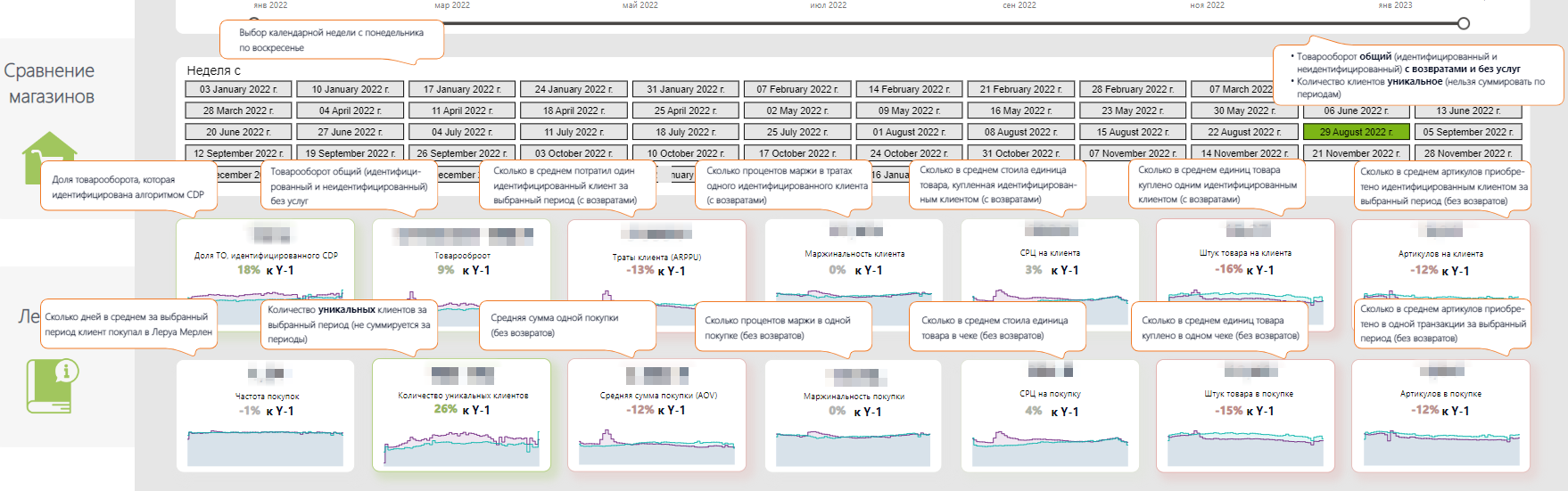Select week 02 May 2022
Image resolution: width=1568 pixels, height=491 pixels.
tap(797, 110)
